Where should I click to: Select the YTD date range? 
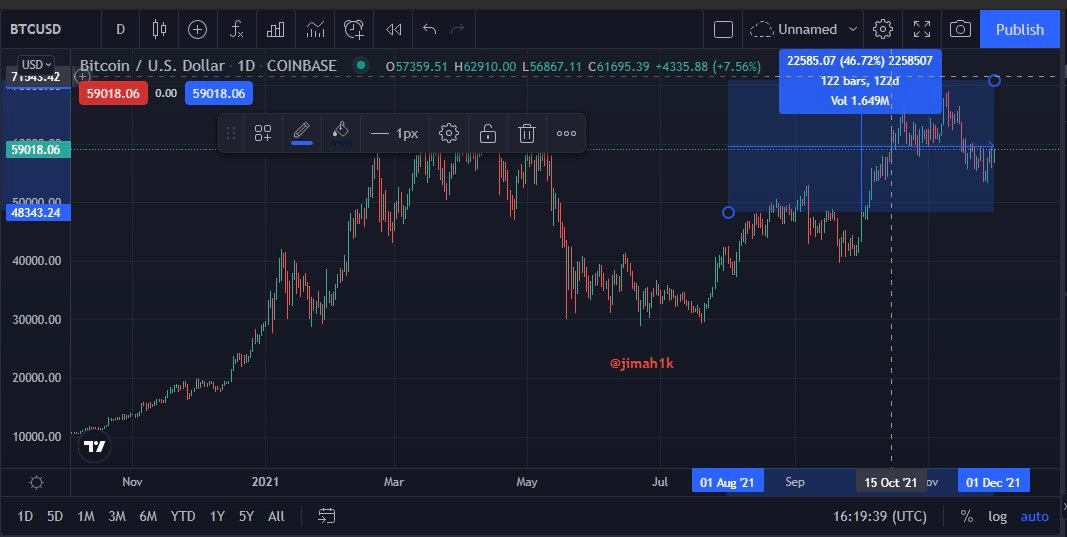point(183,517)
